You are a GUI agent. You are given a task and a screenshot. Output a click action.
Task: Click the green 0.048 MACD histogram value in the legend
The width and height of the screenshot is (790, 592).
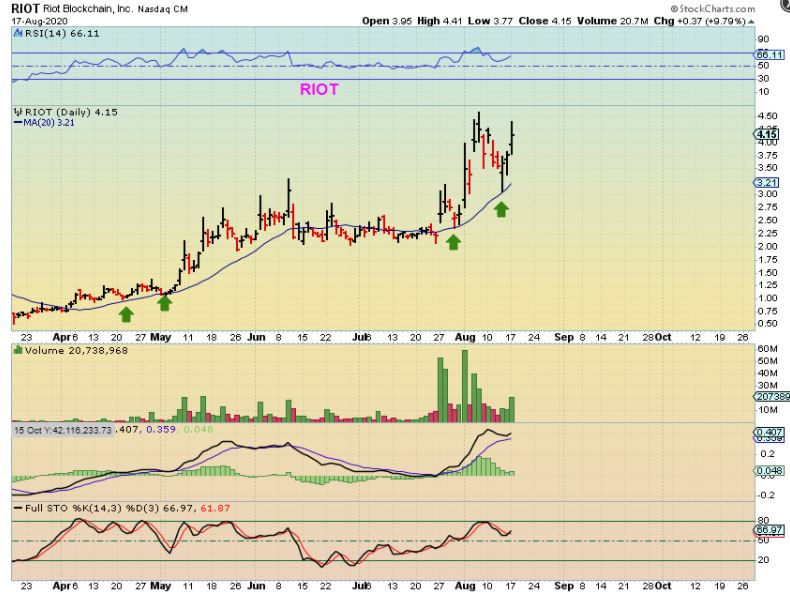coord(198,429)
